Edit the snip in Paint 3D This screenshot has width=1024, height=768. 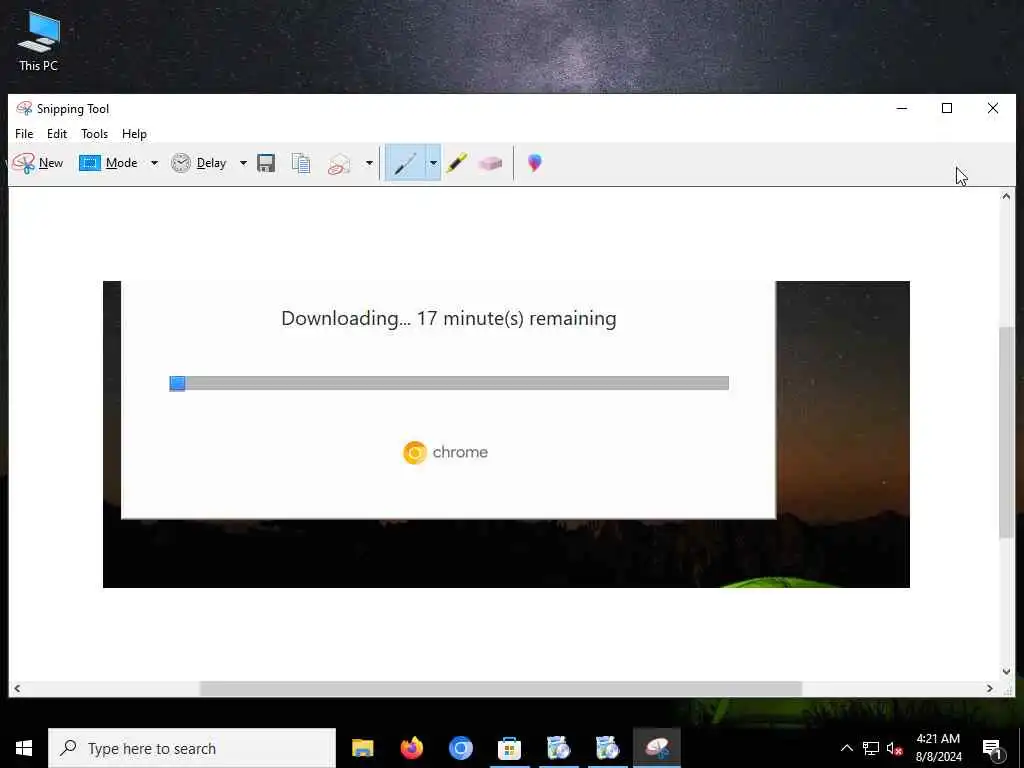coord(534,163)
